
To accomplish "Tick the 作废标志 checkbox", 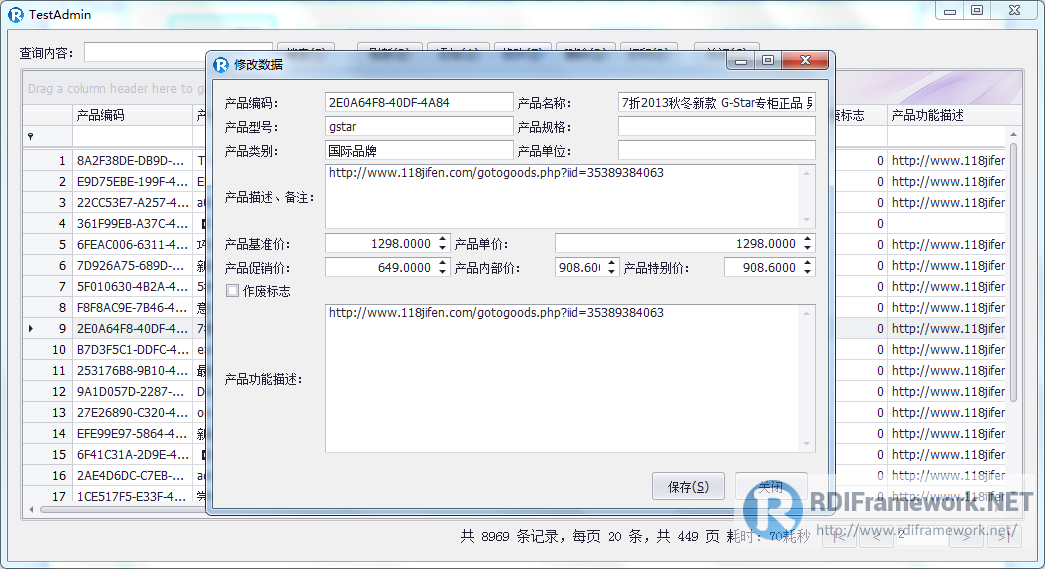I will 232,291.
